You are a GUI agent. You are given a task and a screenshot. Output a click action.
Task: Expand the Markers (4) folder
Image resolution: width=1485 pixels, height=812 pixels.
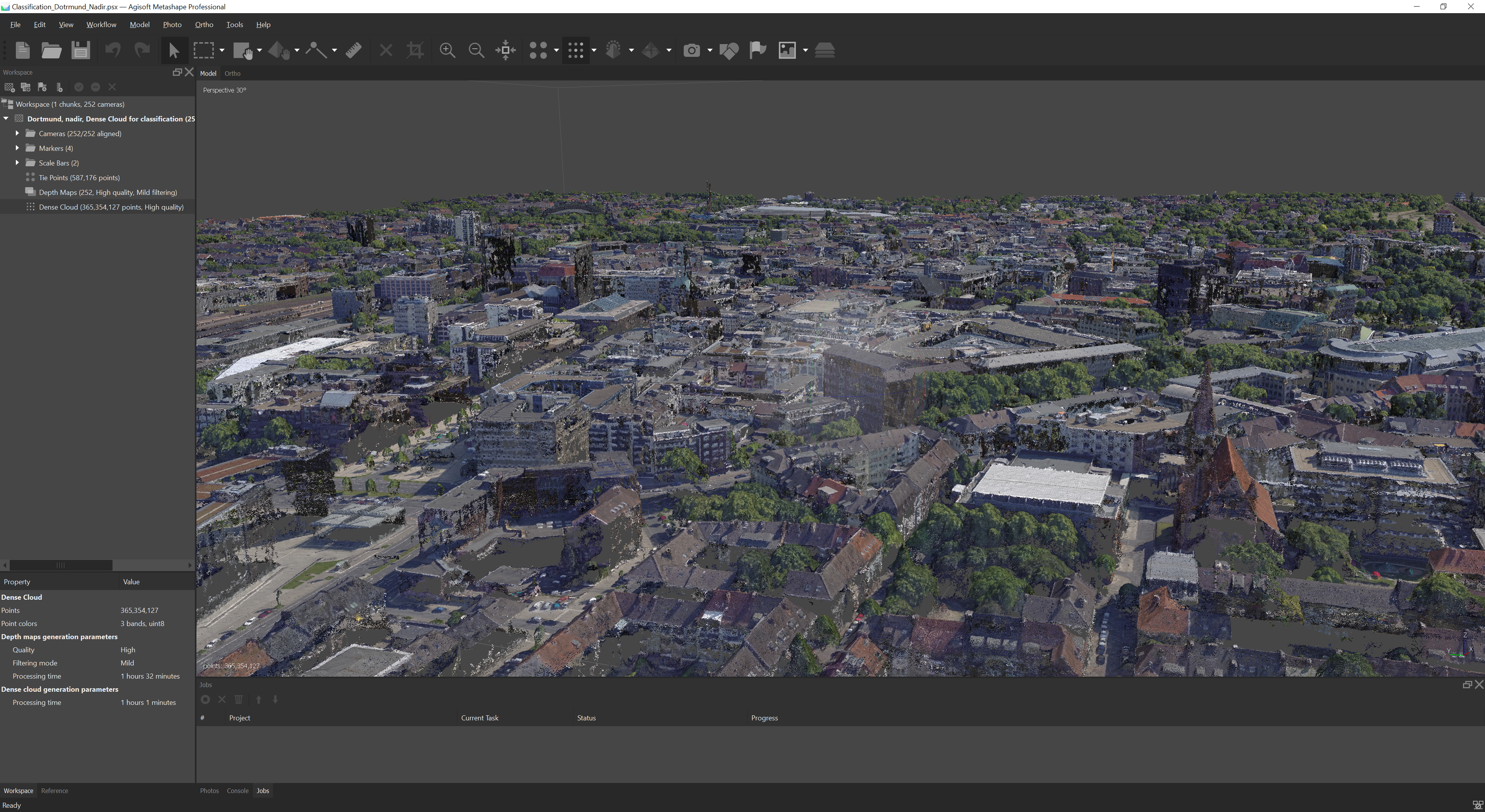pos(17,148)
